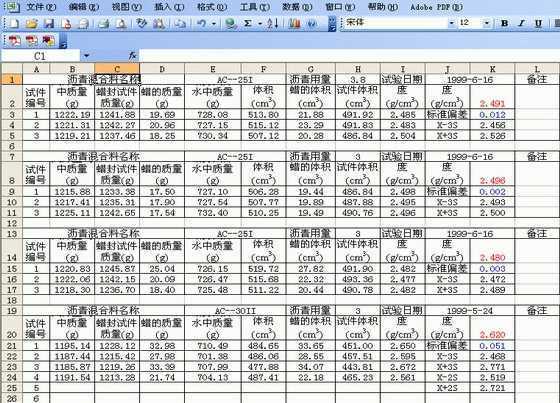Select cell with value 465.23

tap(358, 377)
